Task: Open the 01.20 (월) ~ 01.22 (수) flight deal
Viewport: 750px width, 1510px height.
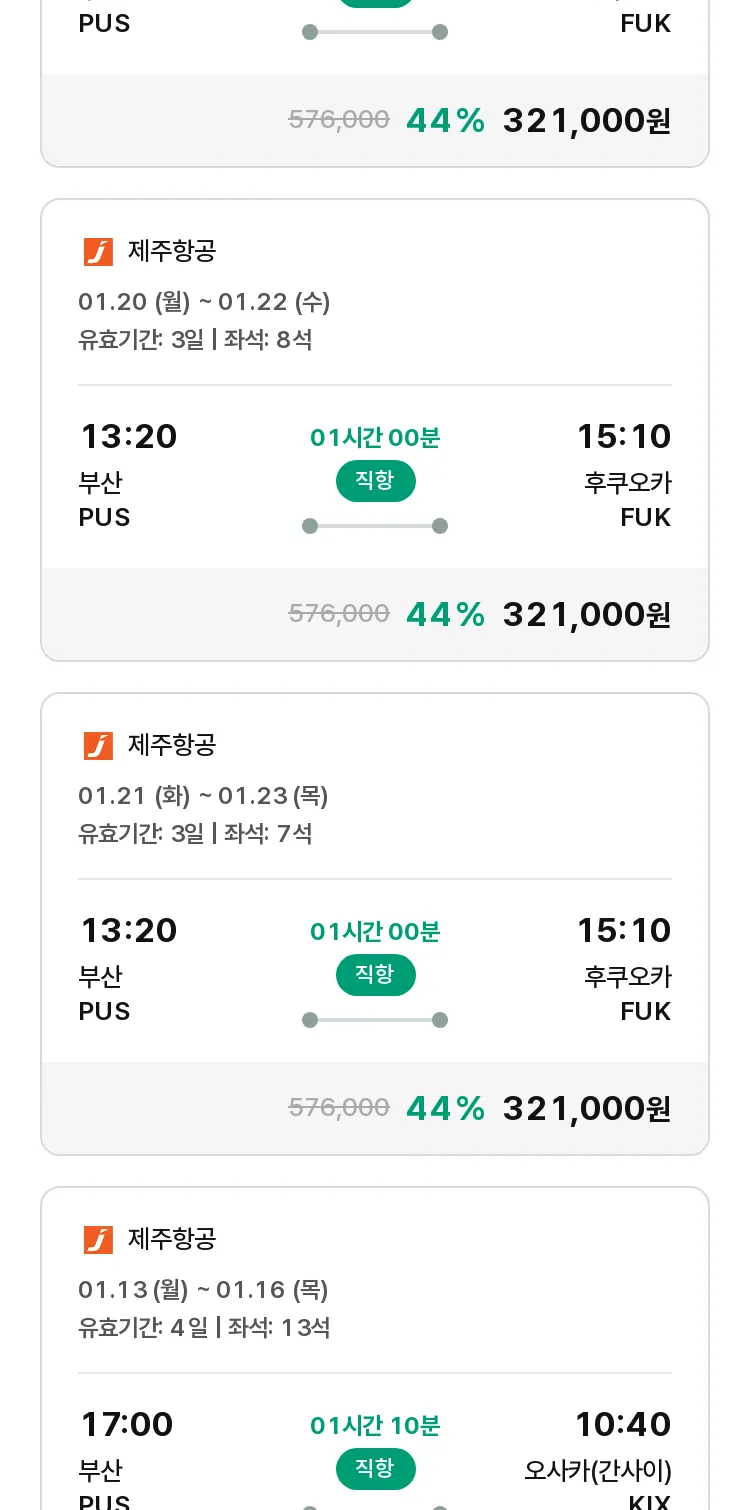Action: click(375, 430)
